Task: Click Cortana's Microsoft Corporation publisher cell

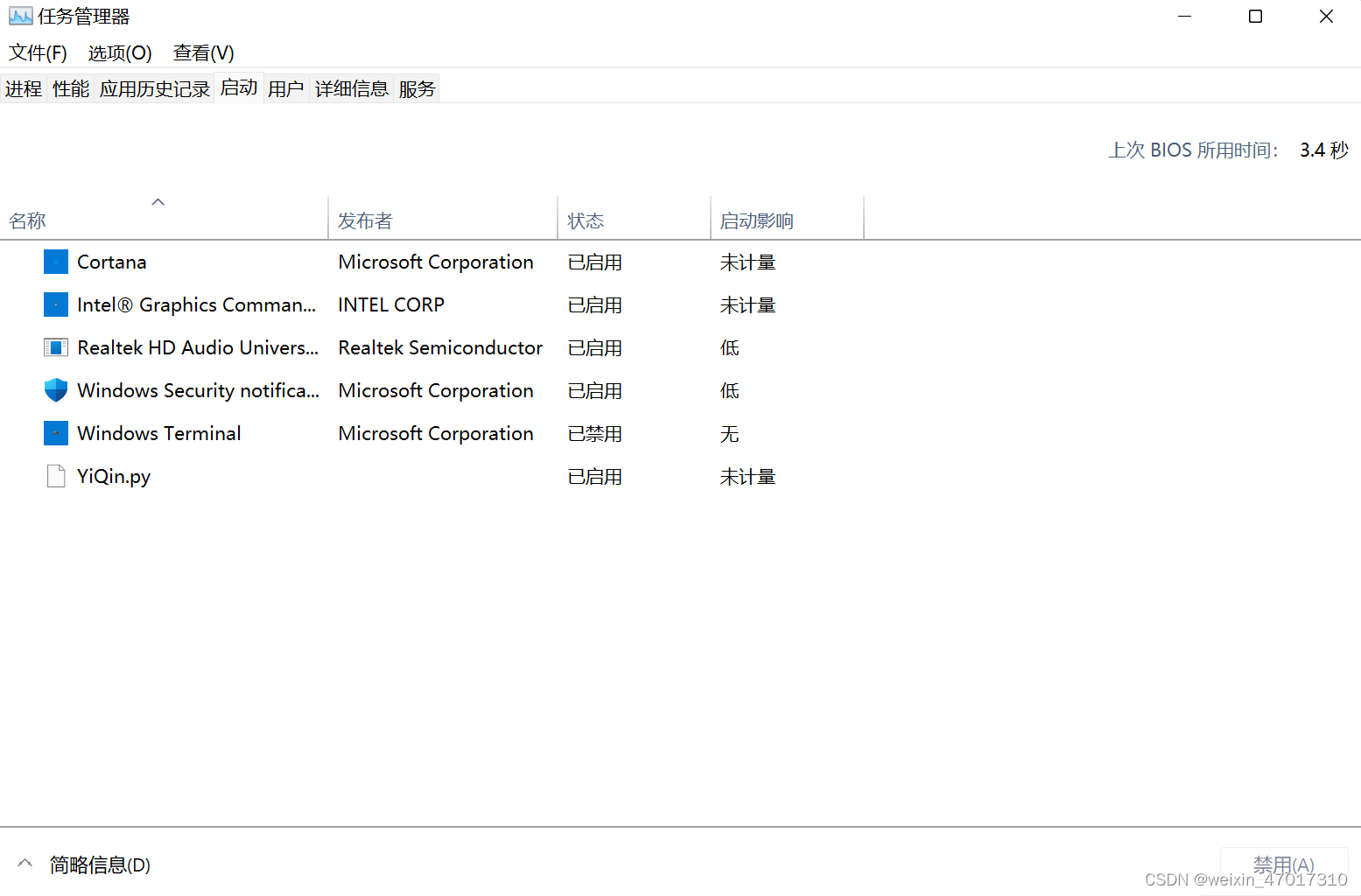Action: coord(436,262)
